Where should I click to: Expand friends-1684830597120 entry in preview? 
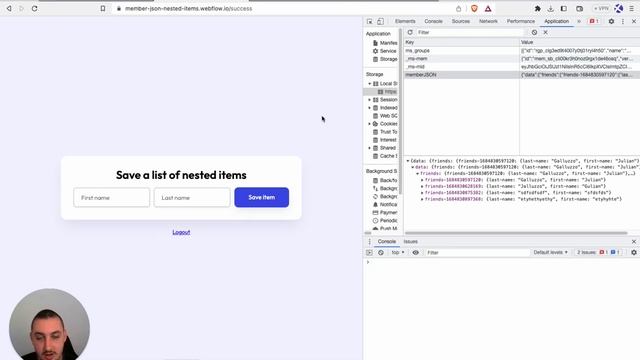[x=422, y=180]
